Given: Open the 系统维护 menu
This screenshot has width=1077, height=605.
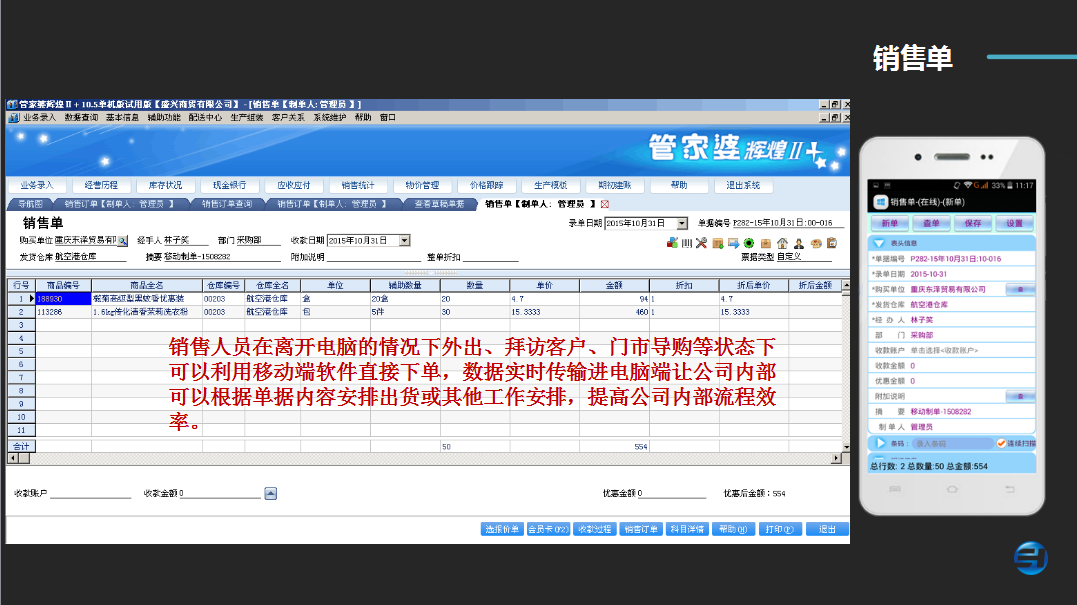Looking at the screenshot, I should pyautogui.click(x=330, y=117).
